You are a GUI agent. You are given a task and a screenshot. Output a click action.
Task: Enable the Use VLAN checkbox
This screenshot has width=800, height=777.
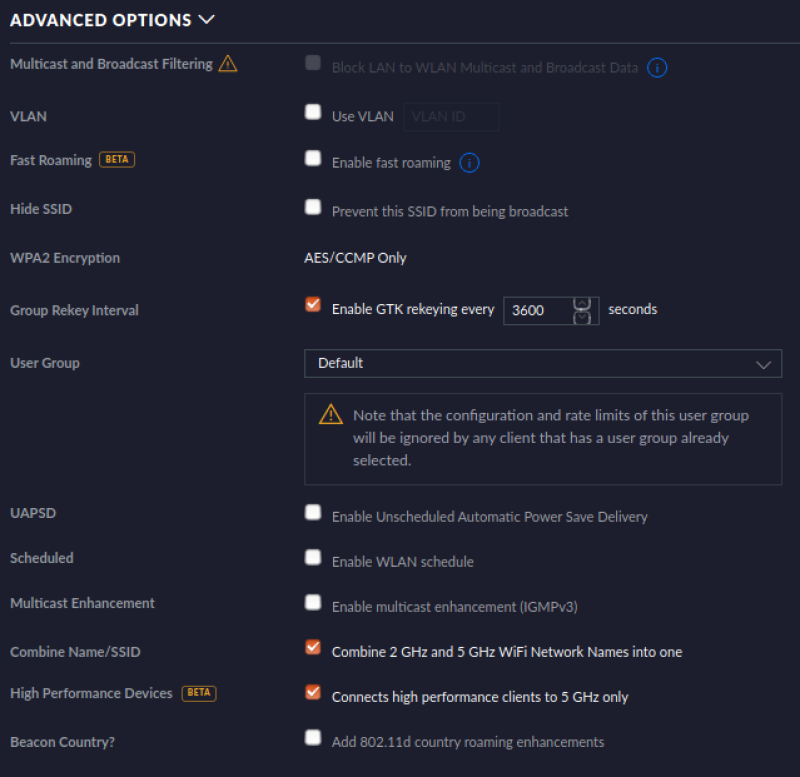(x=313, y=112)
